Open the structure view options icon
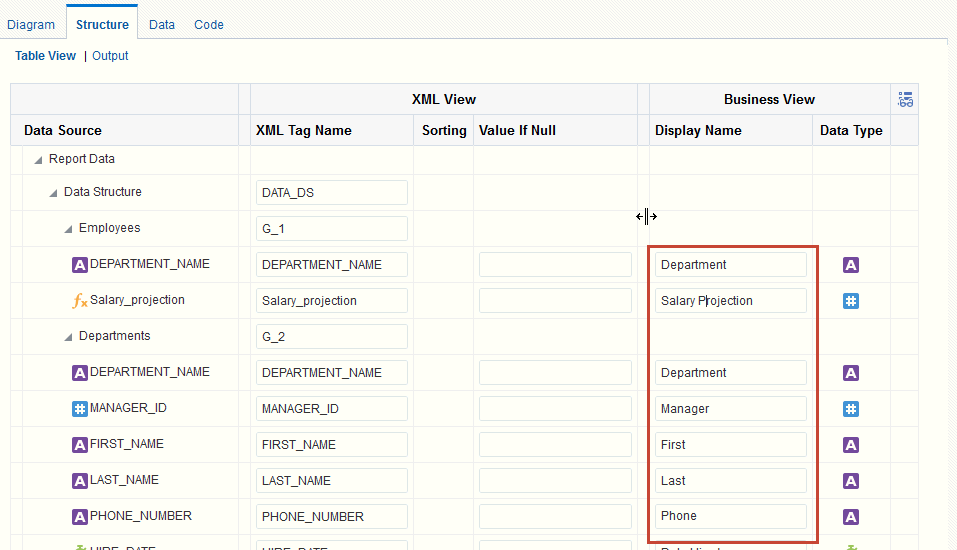The image size is (957, 550). pos(905,100)
